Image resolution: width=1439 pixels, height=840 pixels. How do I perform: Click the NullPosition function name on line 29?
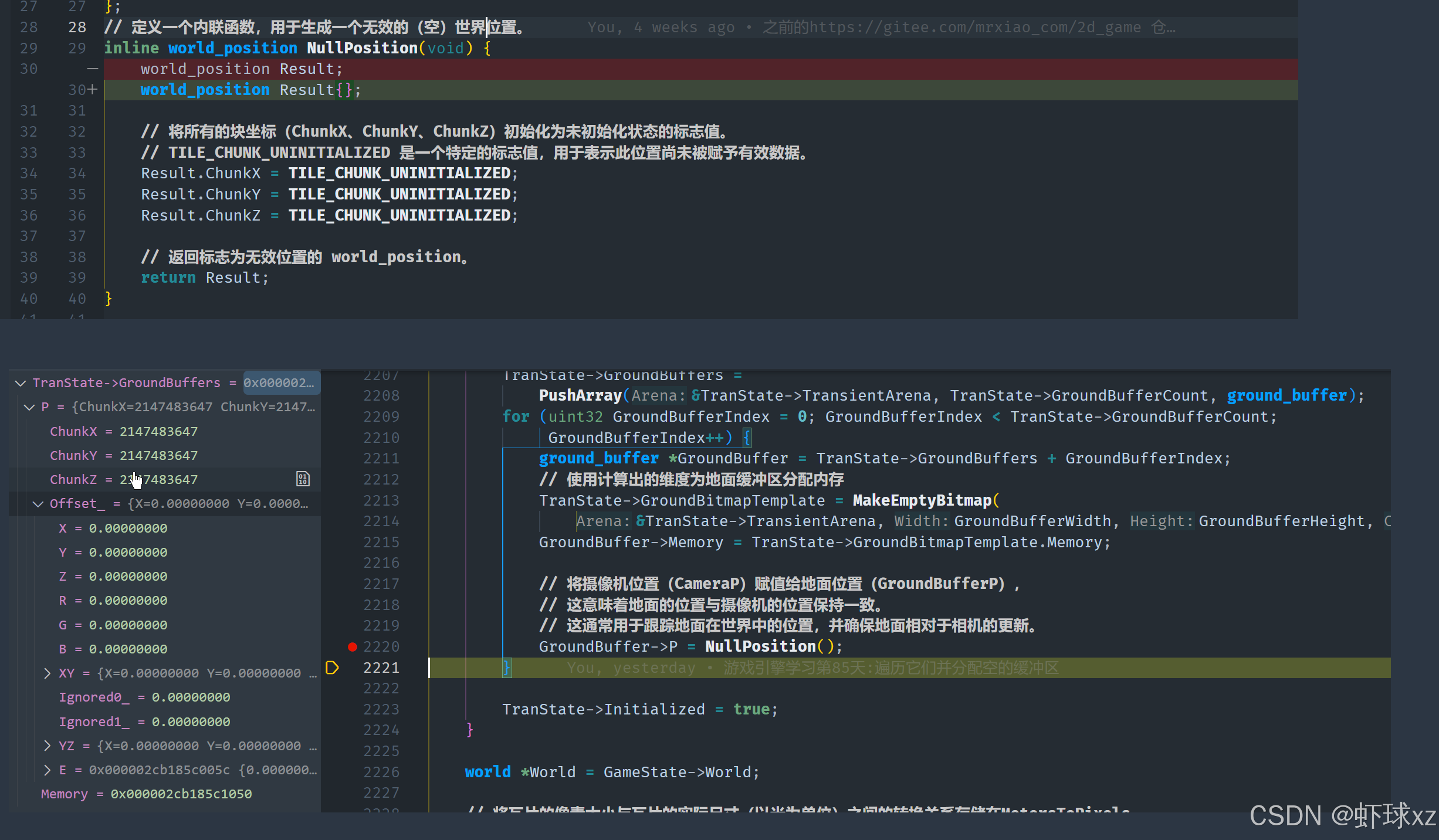[362, 48]
